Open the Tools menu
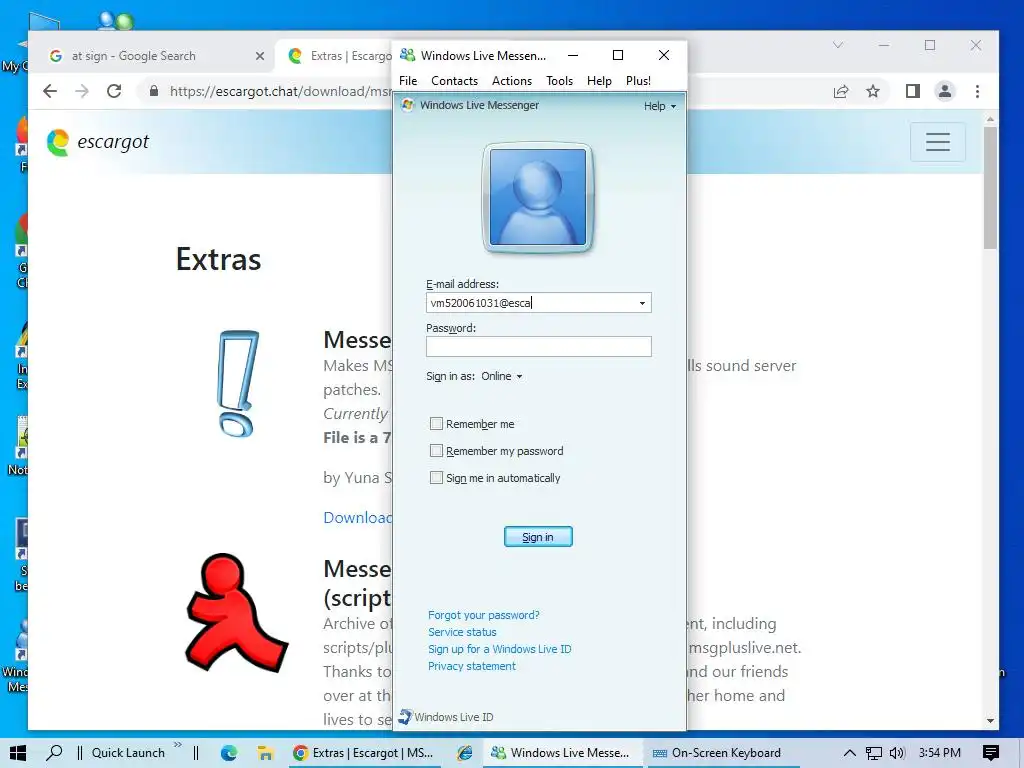Viewport: 1024px width, 768px height. [559, 80]
